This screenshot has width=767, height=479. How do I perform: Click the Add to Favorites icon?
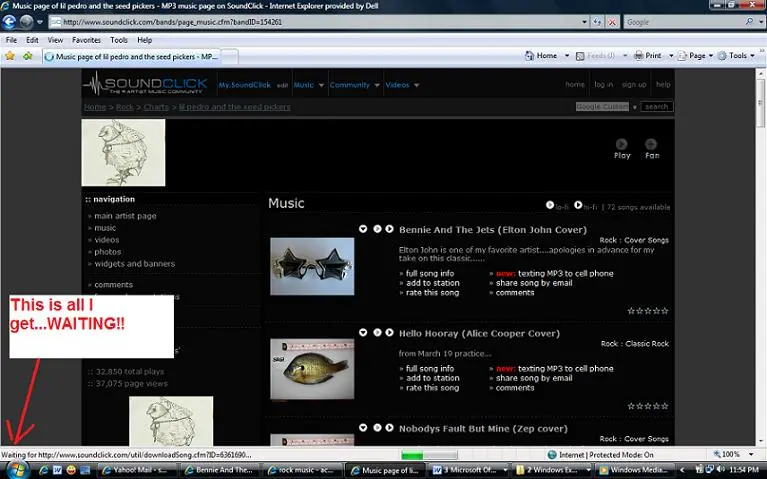(27, 56)
